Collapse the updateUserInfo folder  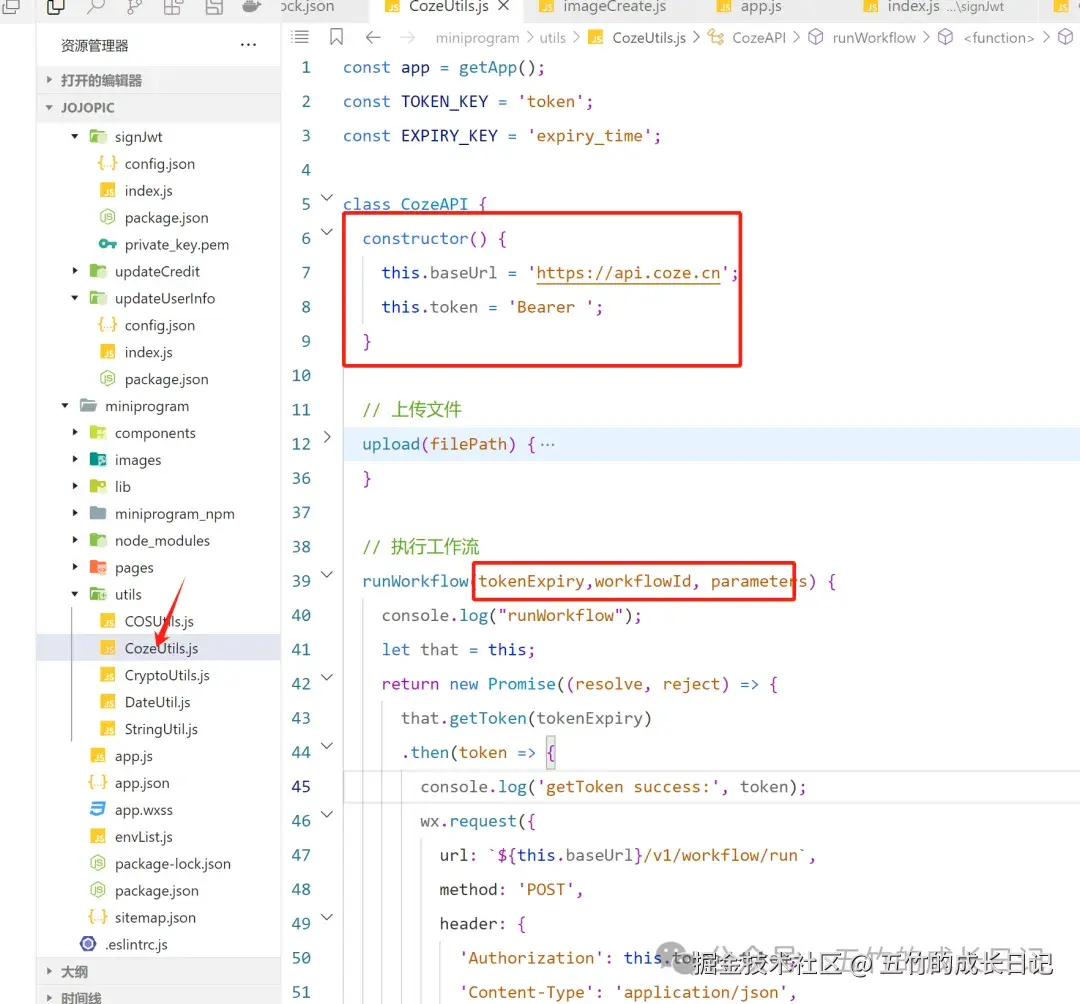click(75, 298)
